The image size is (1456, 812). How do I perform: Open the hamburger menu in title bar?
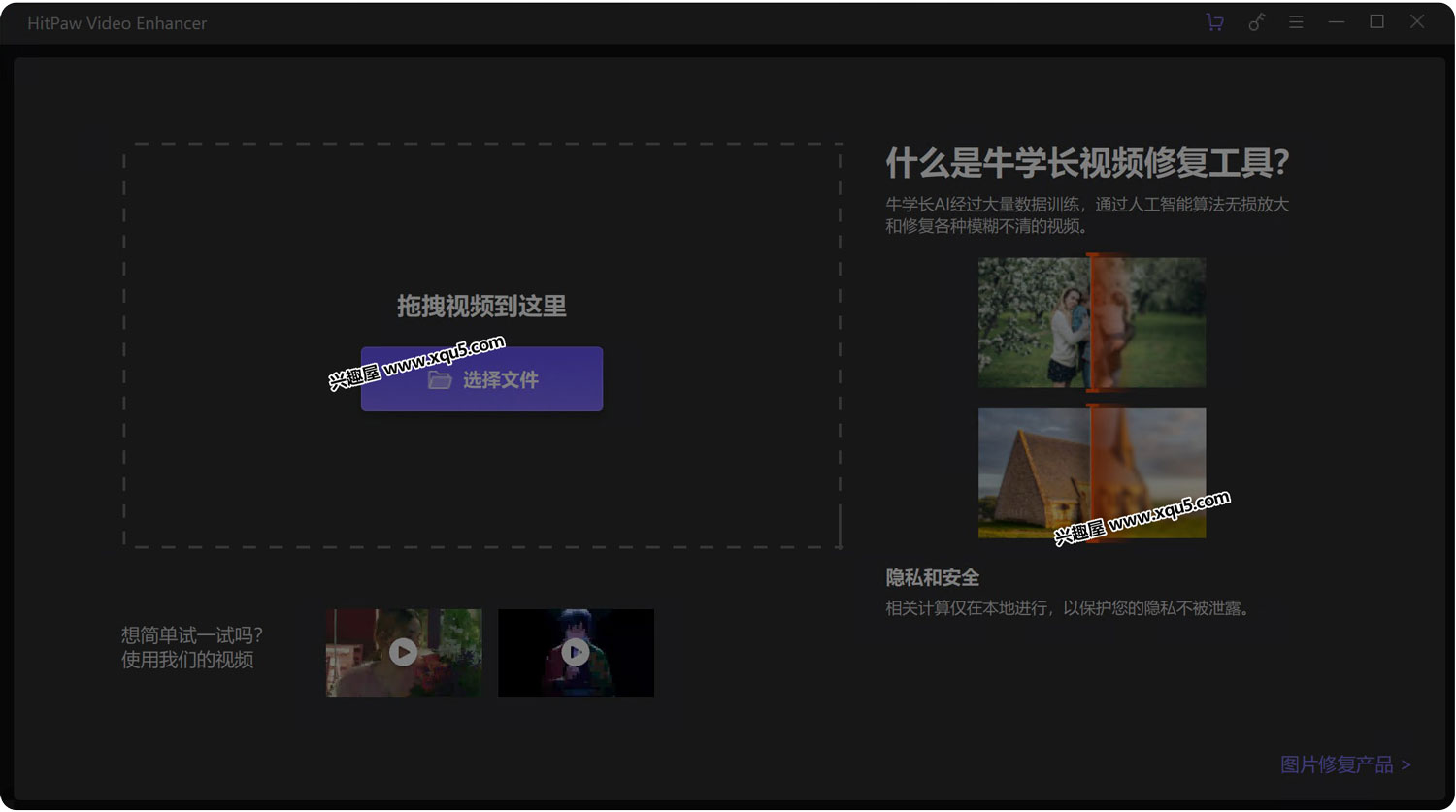tap(1296, 22)
